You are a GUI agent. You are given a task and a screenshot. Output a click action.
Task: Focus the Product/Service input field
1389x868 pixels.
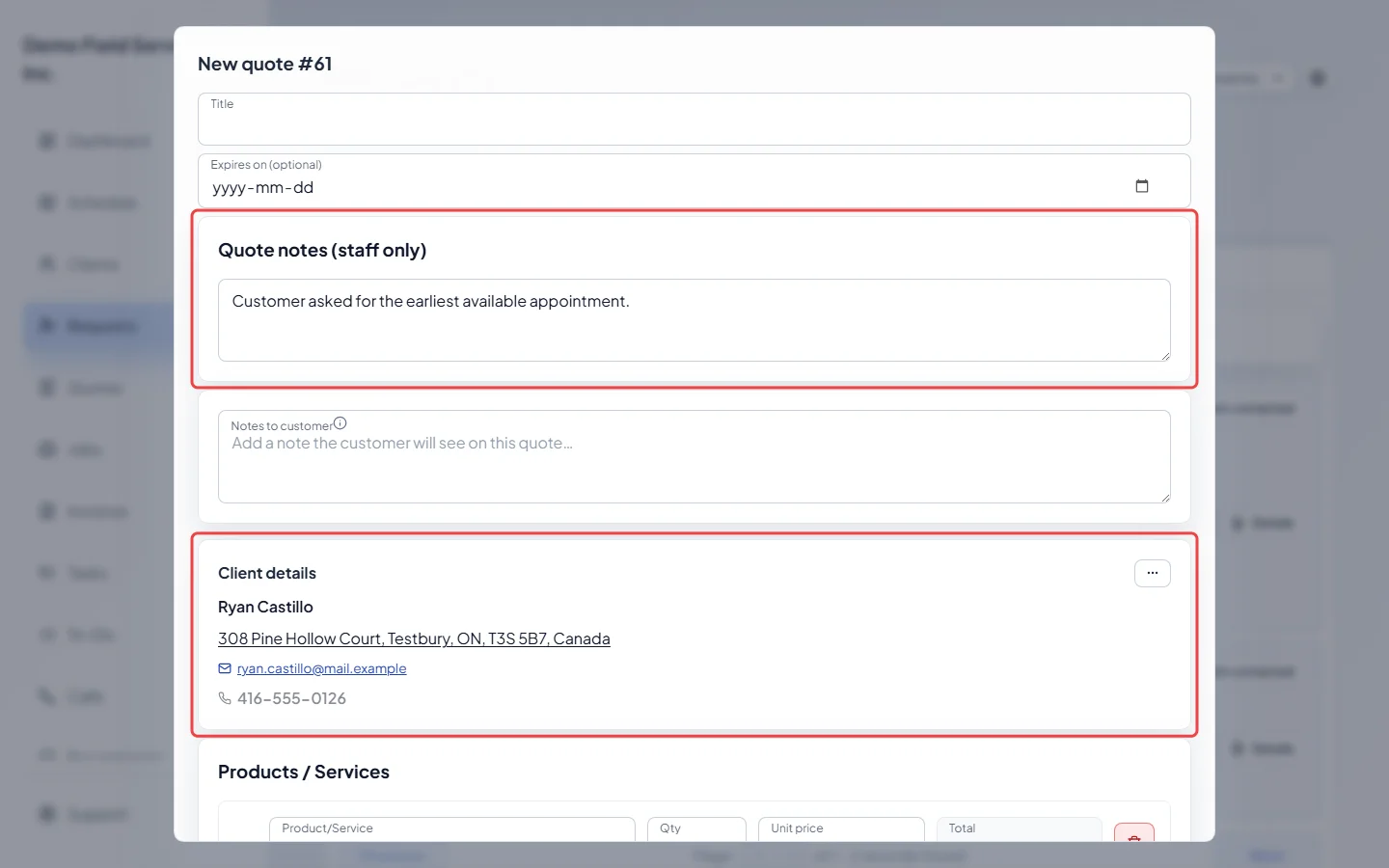tap(451, 829)
